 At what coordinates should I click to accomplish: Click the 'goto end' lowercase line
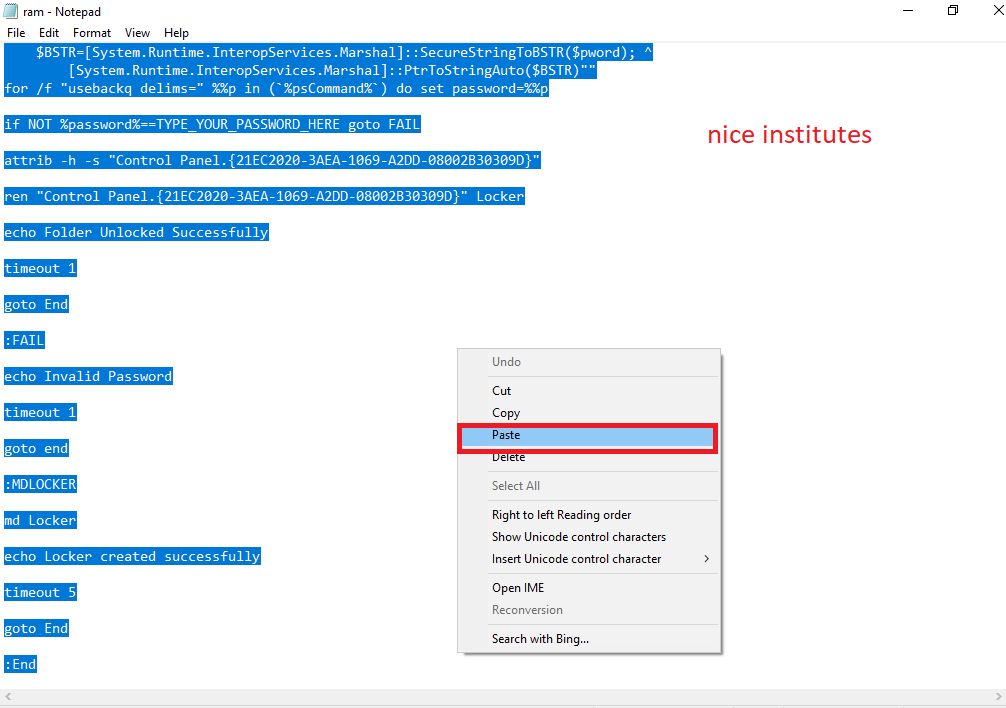[x=36, y=448]
